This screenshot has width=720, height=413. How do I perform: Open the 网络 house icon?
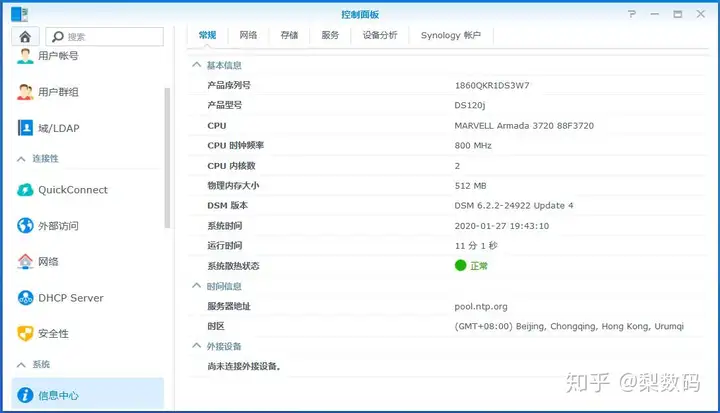[x=25, y=261]
